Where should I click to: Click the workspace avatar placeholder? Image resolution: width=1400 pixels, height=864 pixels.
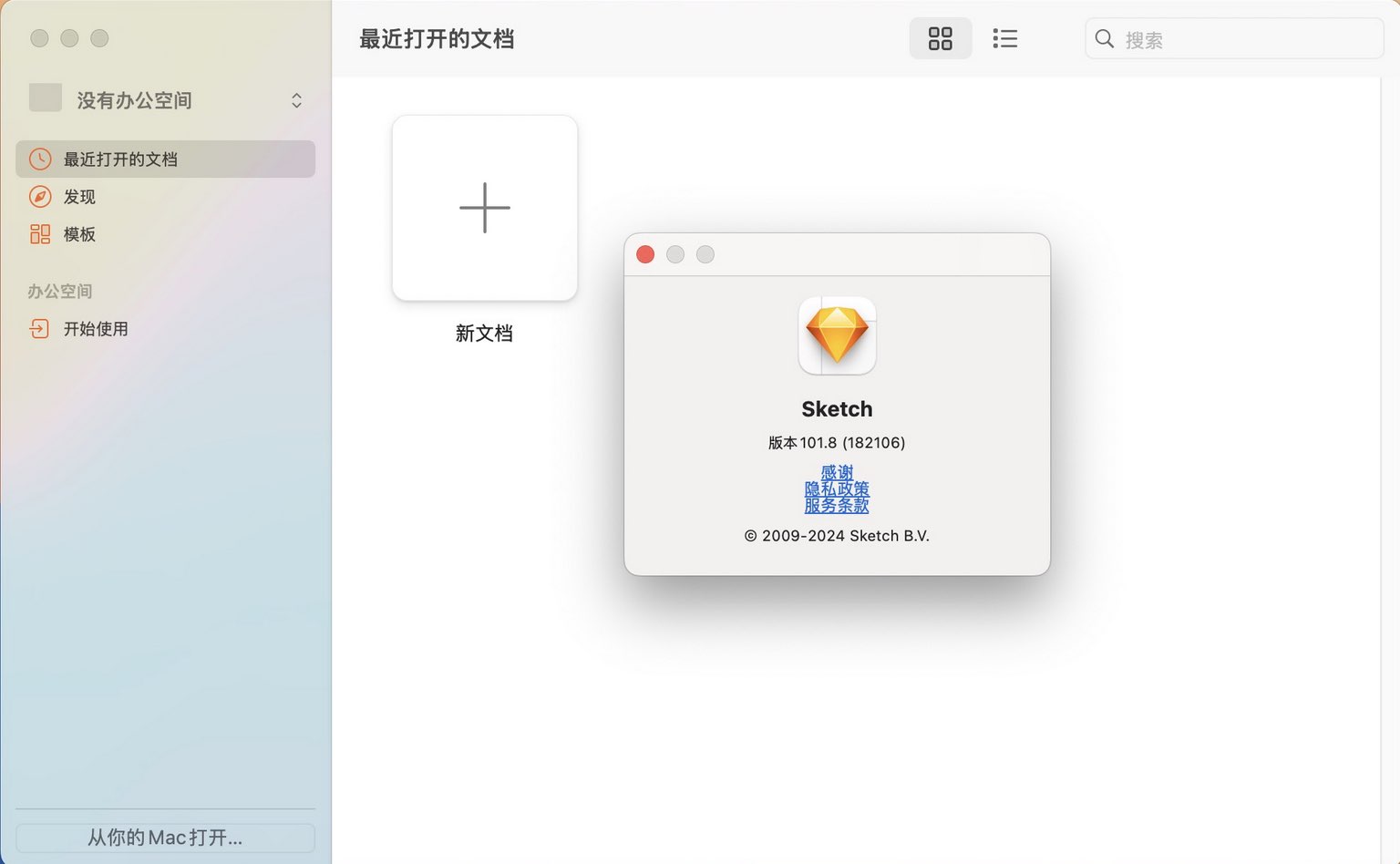point(46,98)
